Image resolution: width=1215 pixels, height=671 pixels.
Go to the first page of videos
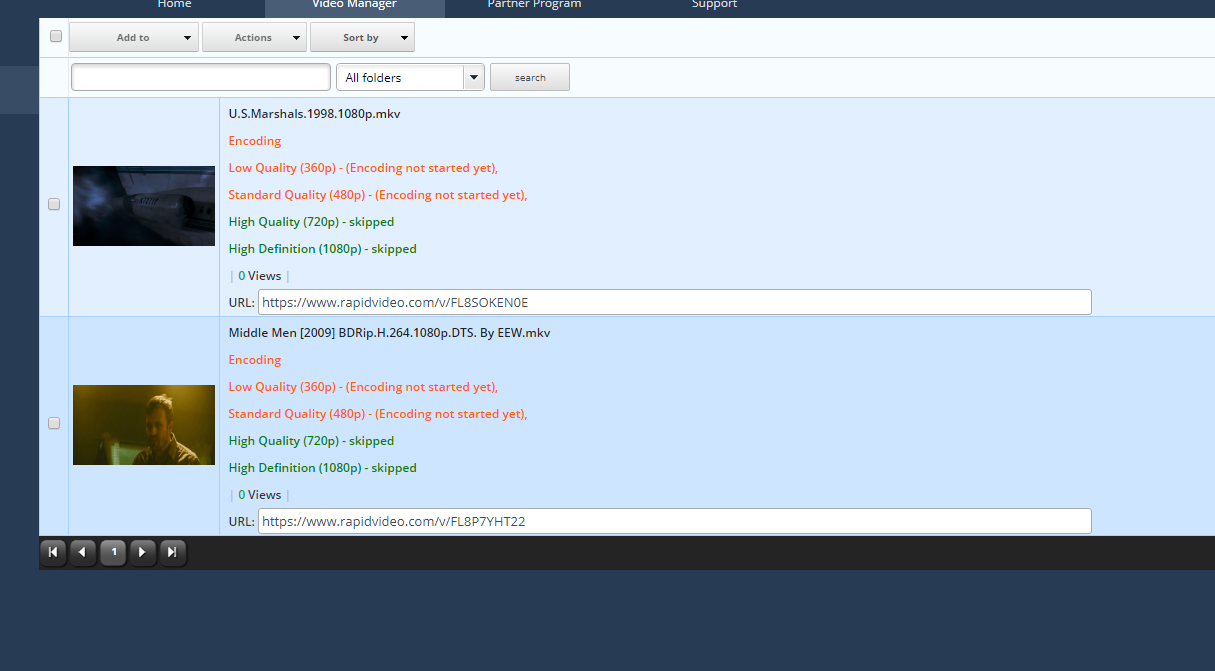[53, 552]
